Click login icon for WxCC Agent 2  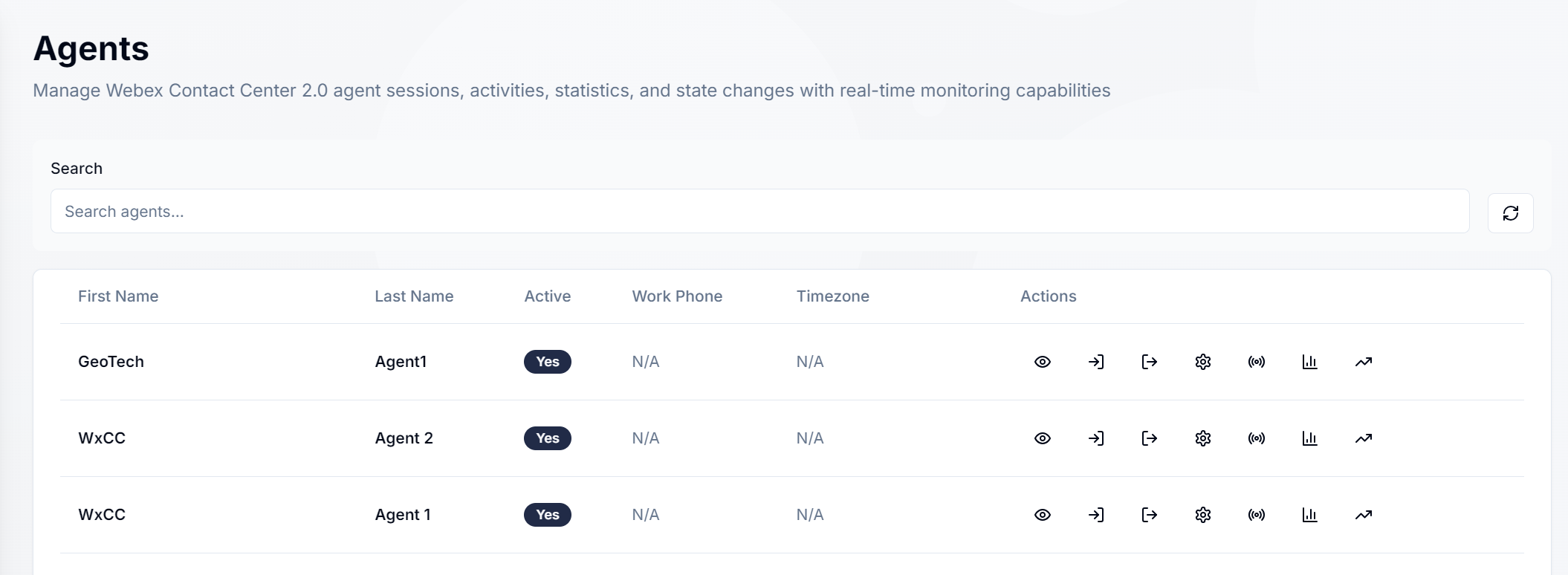pyautogui.click(x=1096, y=438)
